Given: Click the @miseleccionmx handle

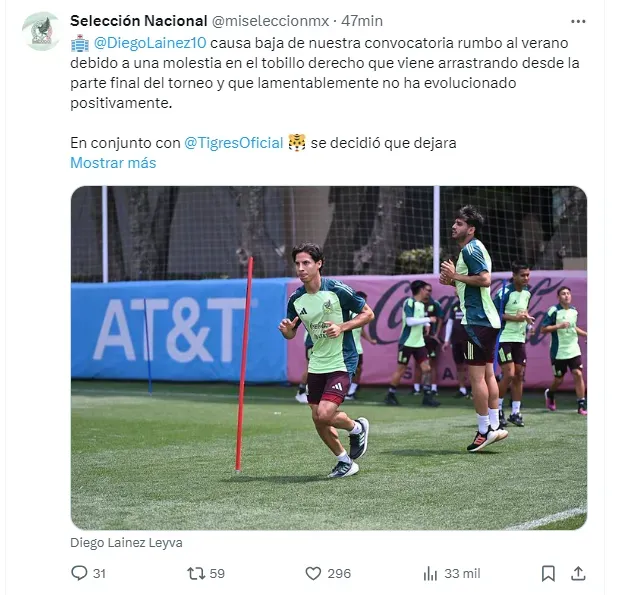Looking at the screenshot, I should [x=270, y=21].
